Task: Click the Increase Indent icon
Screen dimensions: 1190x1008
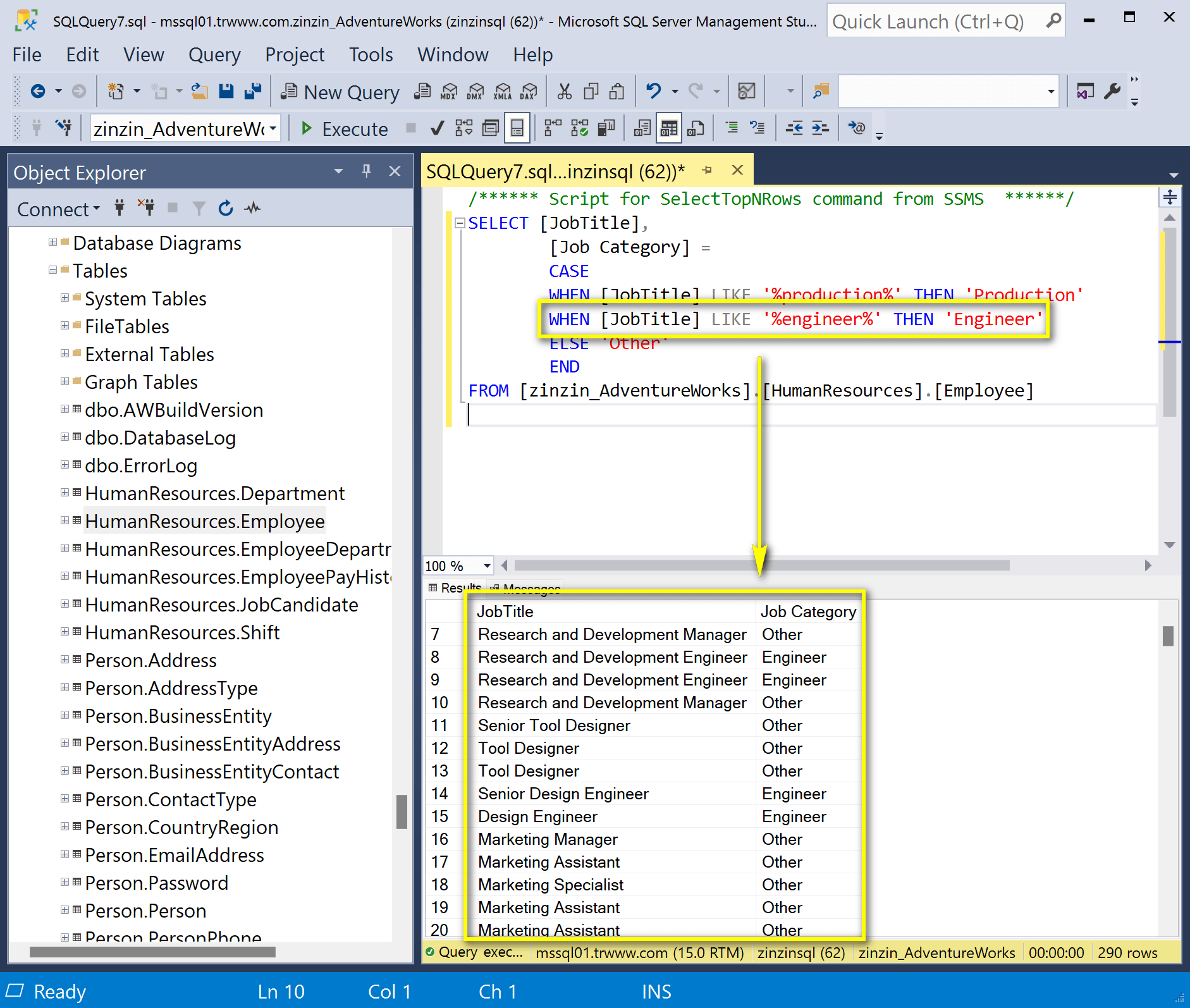Action: [x=820, y=129]
